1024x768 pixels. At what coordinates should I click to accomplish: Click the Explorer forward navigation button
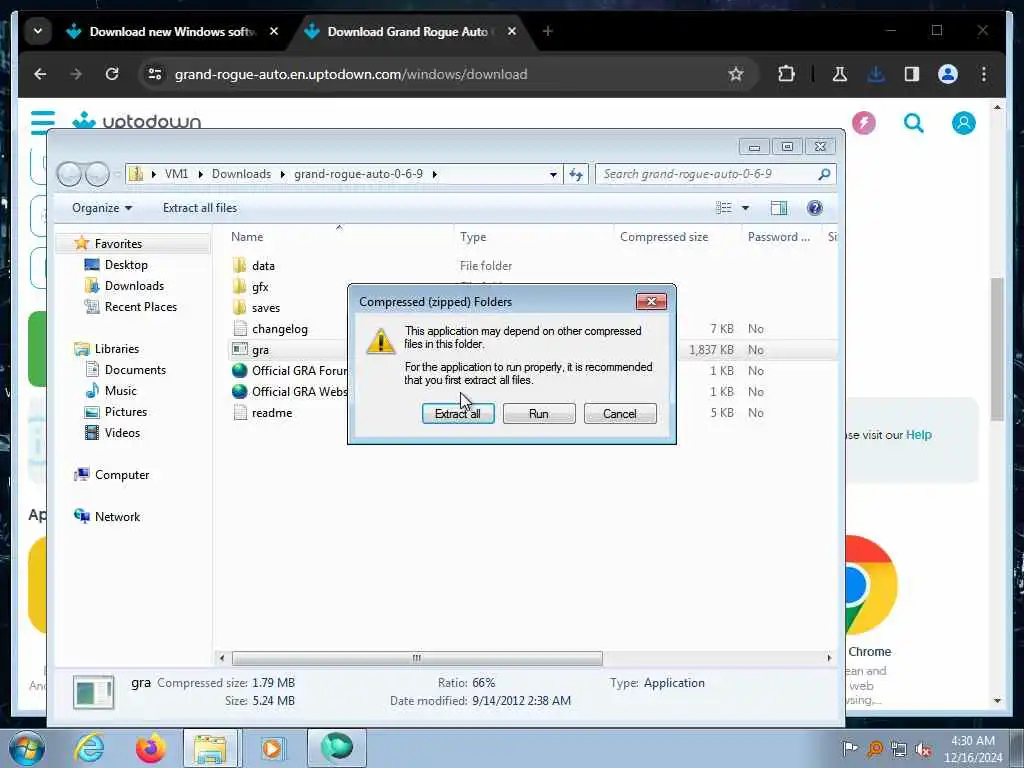pos(97,174)
